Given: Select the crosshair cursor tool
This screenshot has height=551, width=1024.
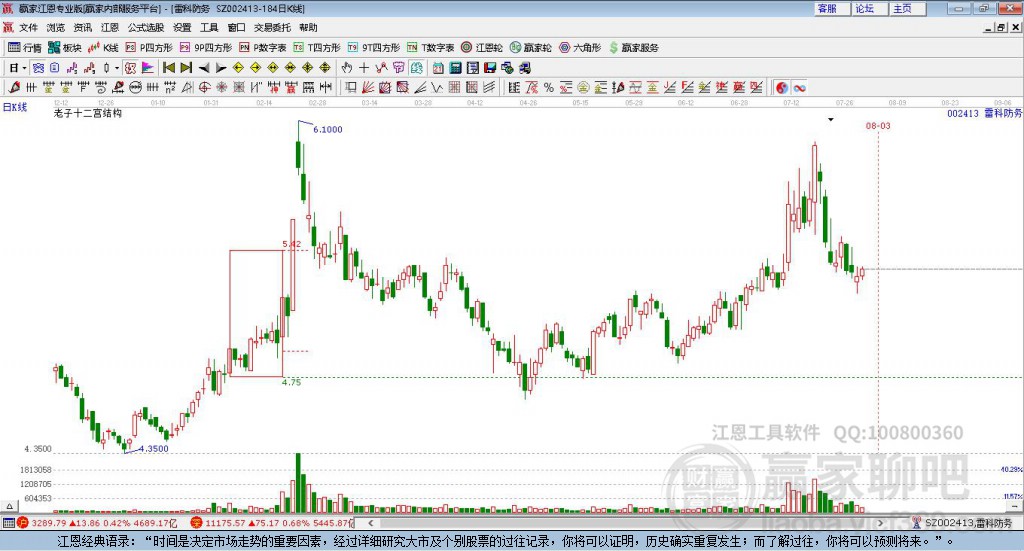Looking at the screenshot, I should 364,68.
